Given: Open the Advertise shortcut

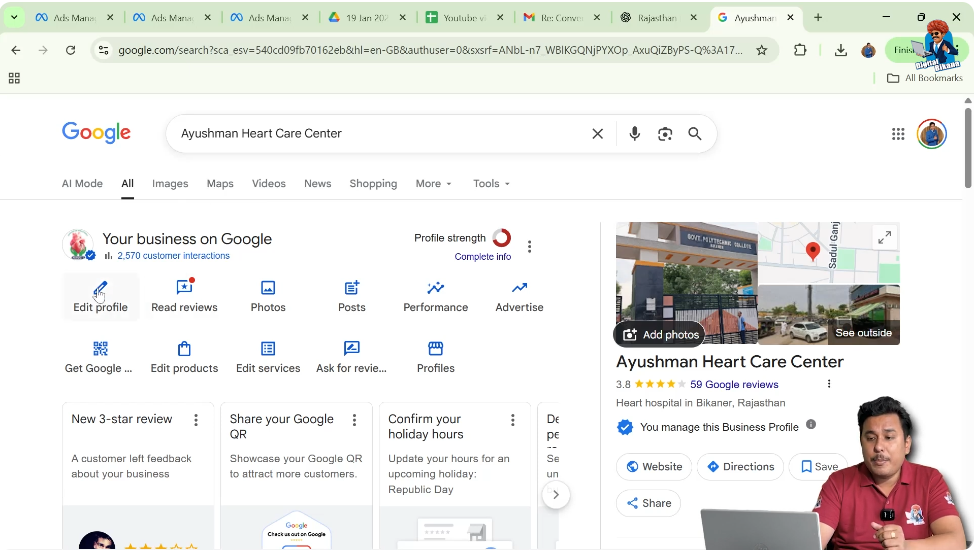Looking at the screenshot, I should coord(519,296).
